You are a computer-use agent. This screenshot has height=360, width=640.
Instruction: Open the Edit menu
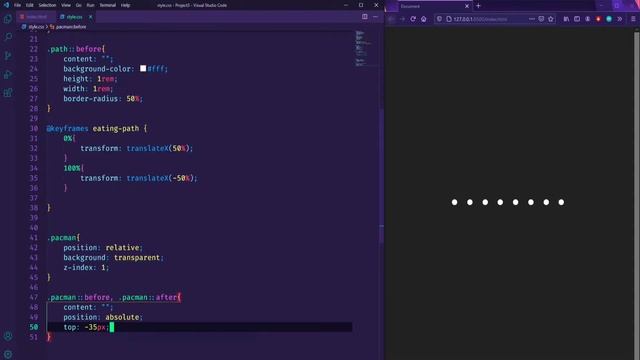pos(30,5)
